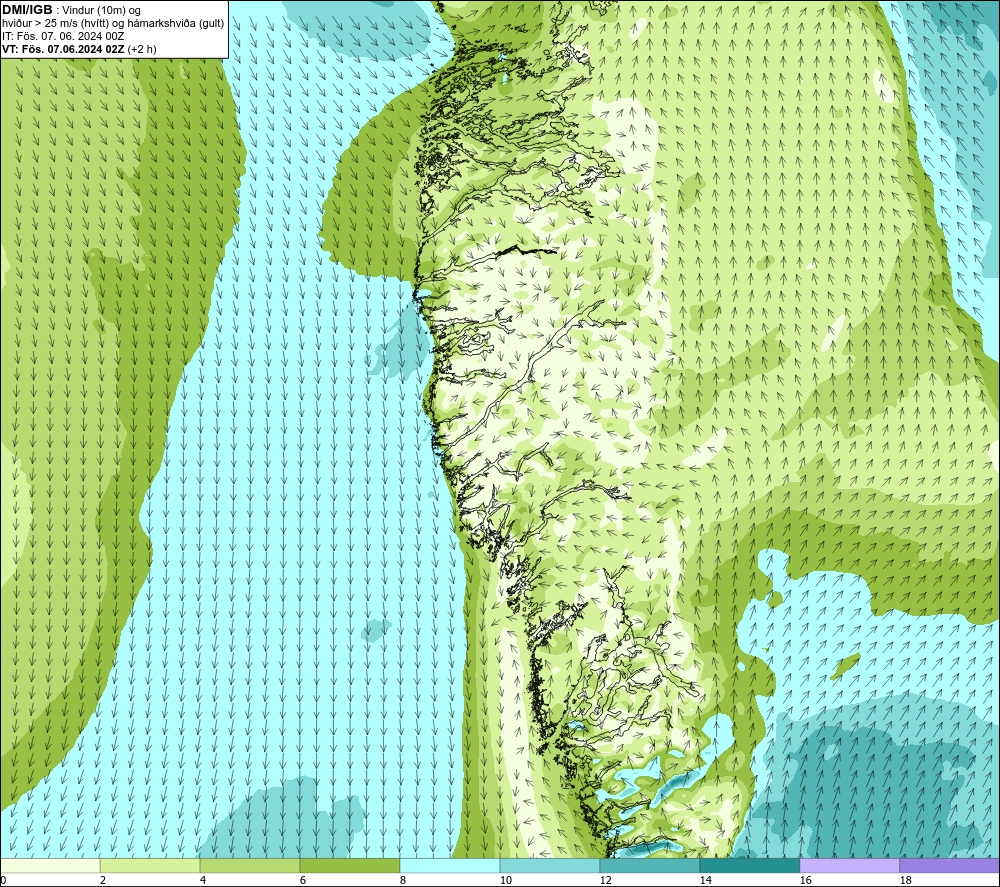Click the 10–12 m/s teal legend swatch

[x=550, y=866]
